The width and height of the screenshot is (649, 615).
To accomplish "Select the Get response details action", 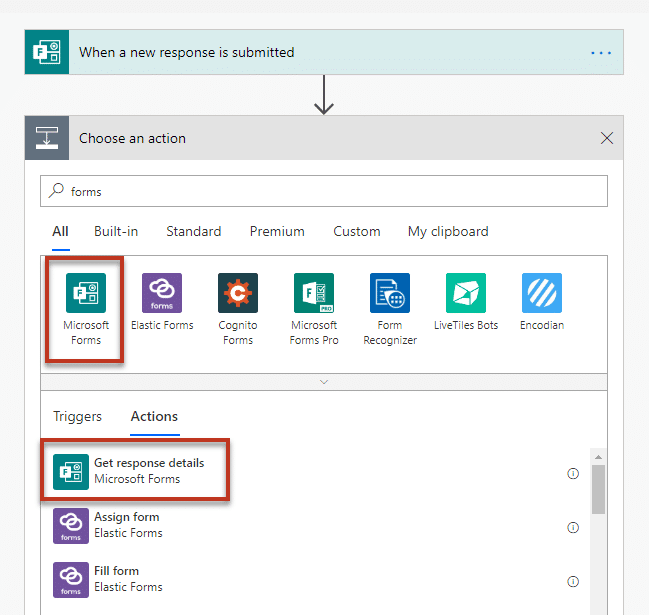I will (149, 471).
